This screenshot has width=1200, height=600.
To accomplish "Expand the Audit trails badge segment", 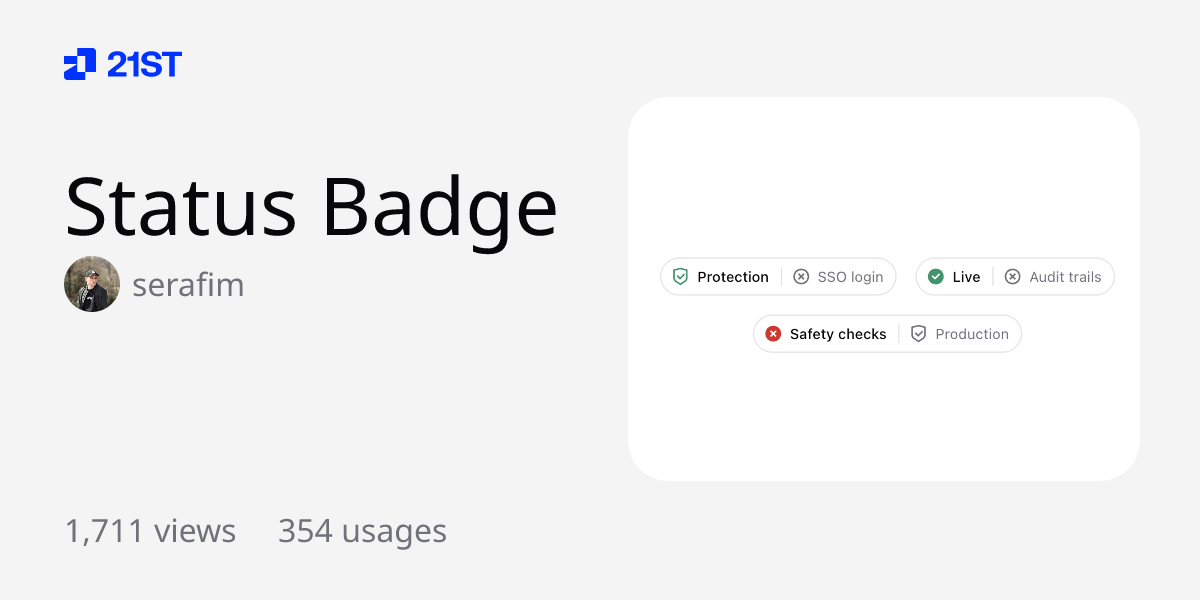I will point(1054,276).
